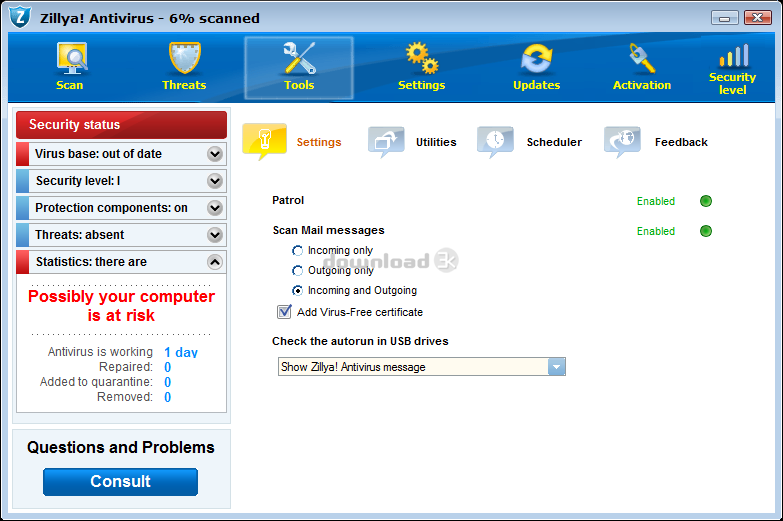Open the Activation key icon

[642, 58]
